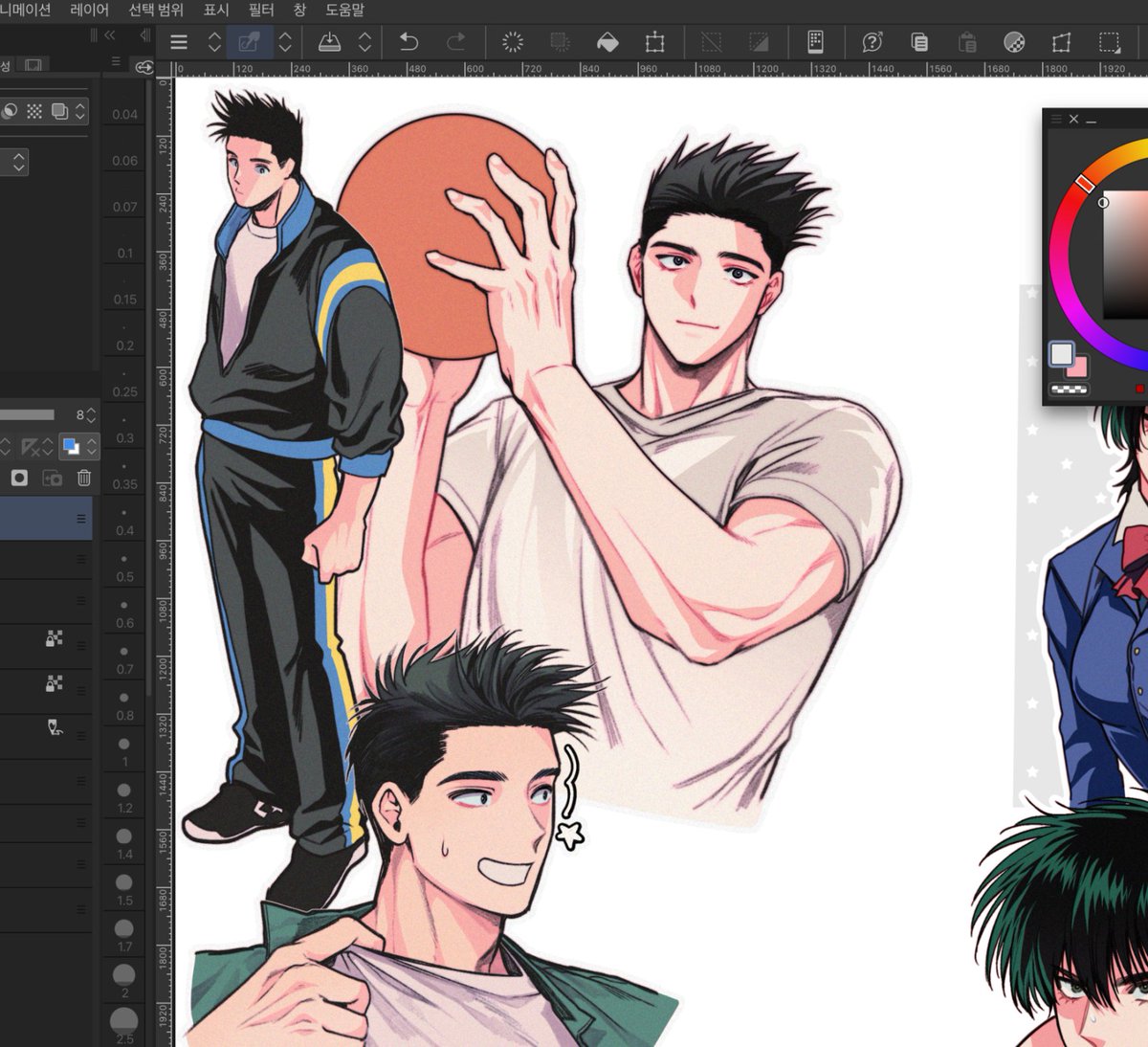Open the 표시 (View) menu
Screen dimensions: 1148x1047
coord(216,10)
